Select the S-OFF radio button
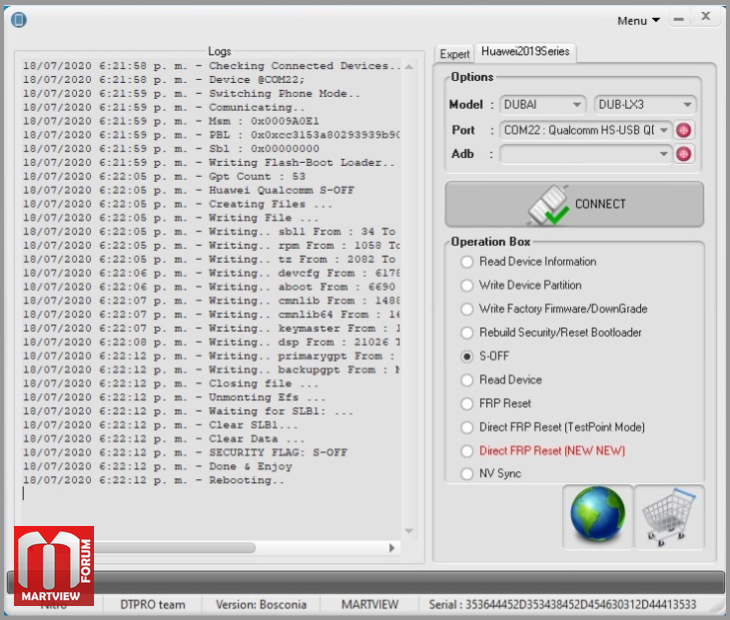Viewport: 730px width, 620px height. click(467, 357)
